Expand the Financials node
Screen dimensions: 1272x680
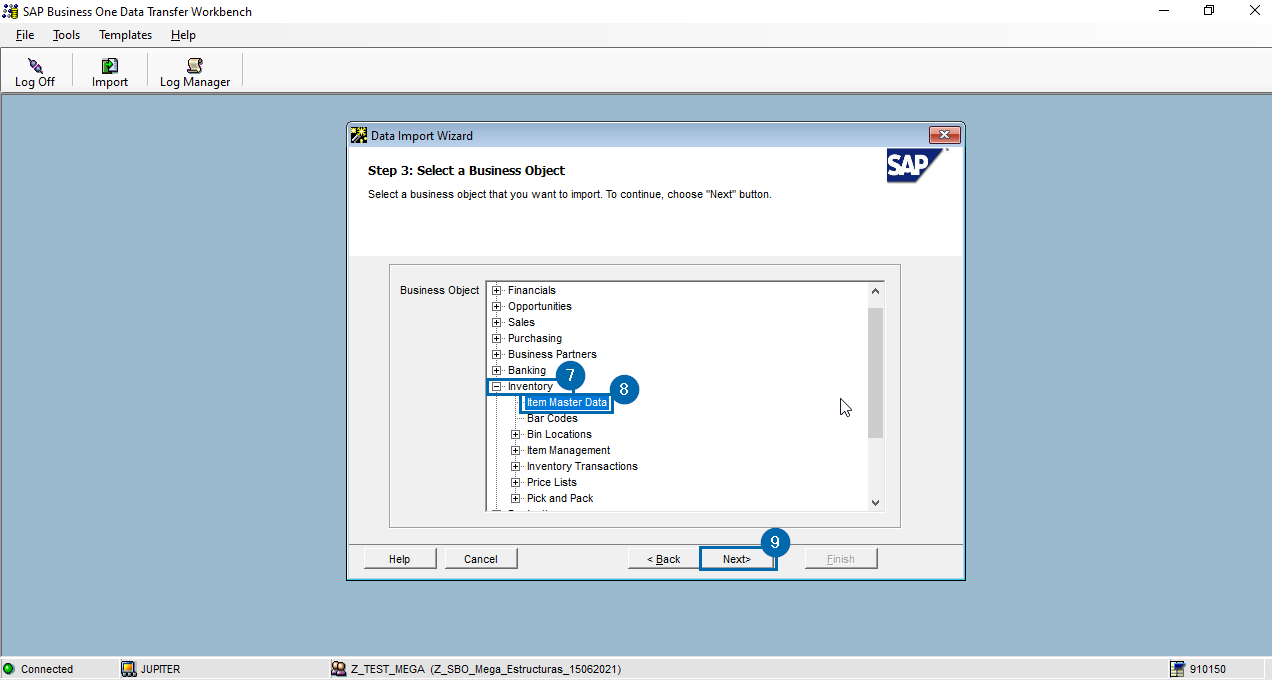tap(496, 290)
